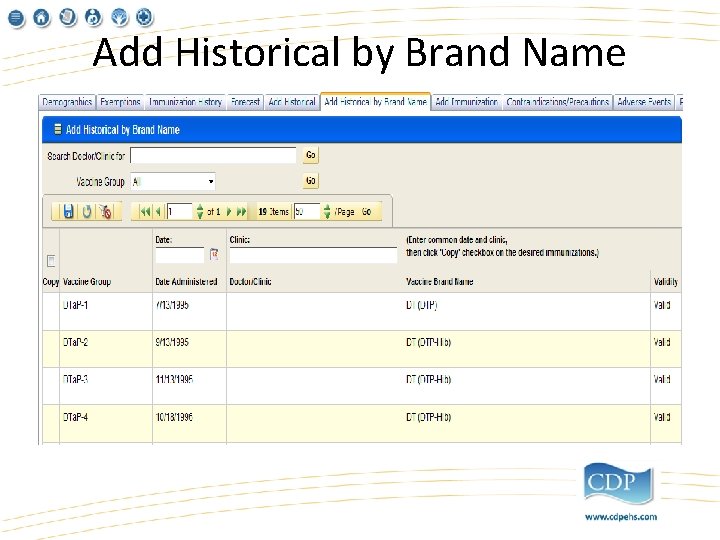Click the page number input field
Screen dimensions: 720x540
click(x=180, y=212)
